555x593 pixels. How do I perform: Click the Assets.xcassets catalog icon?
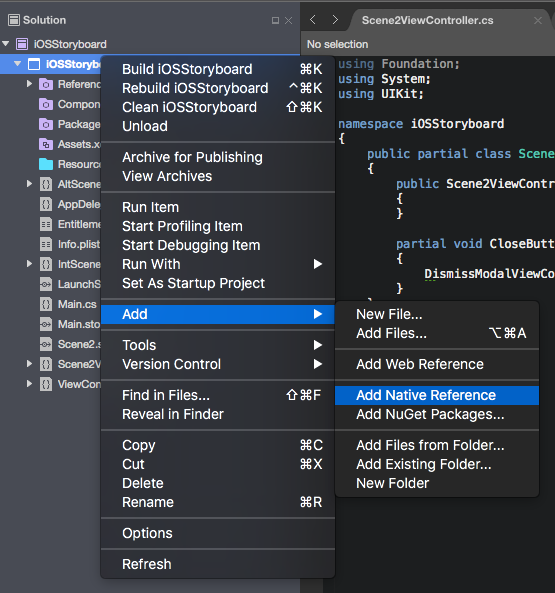[46, 144]
